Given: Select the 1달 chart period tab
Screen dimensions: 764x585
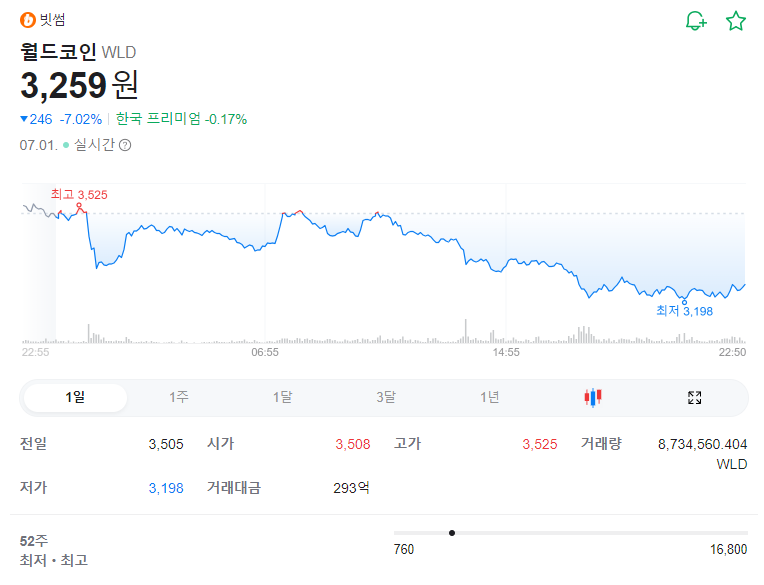Looking at the screenshot, I should pos(283,397).
